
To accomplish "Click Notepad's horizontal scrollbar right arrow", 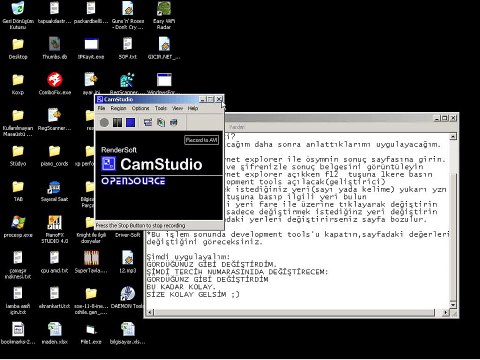I will pos(446,312).
